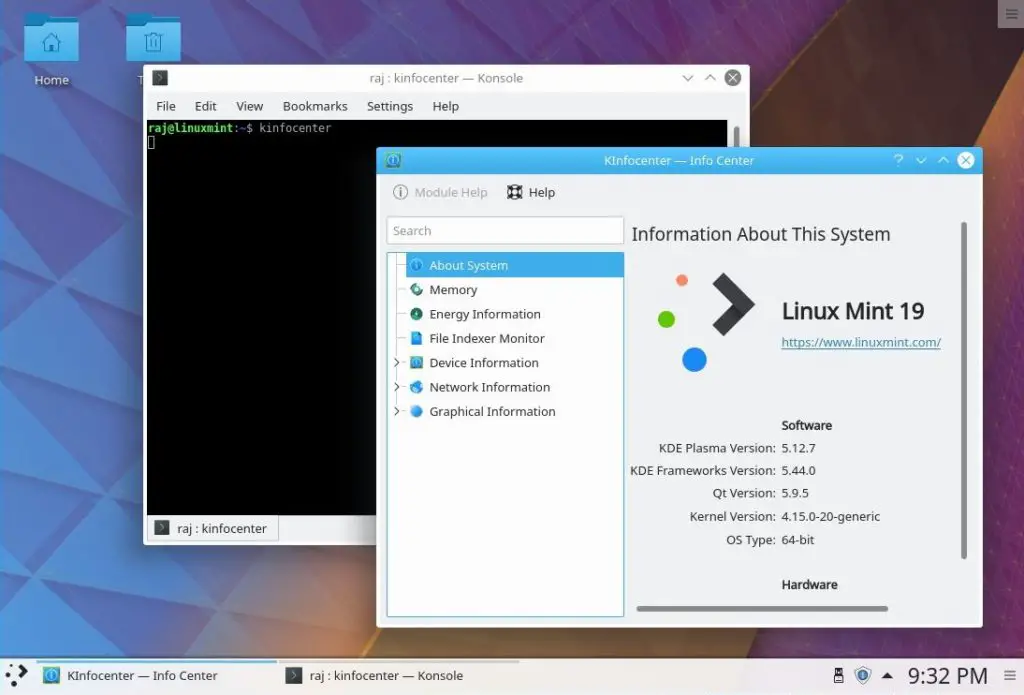Click the Module Help info icon

pyautogui.click(x=400, y=192)
